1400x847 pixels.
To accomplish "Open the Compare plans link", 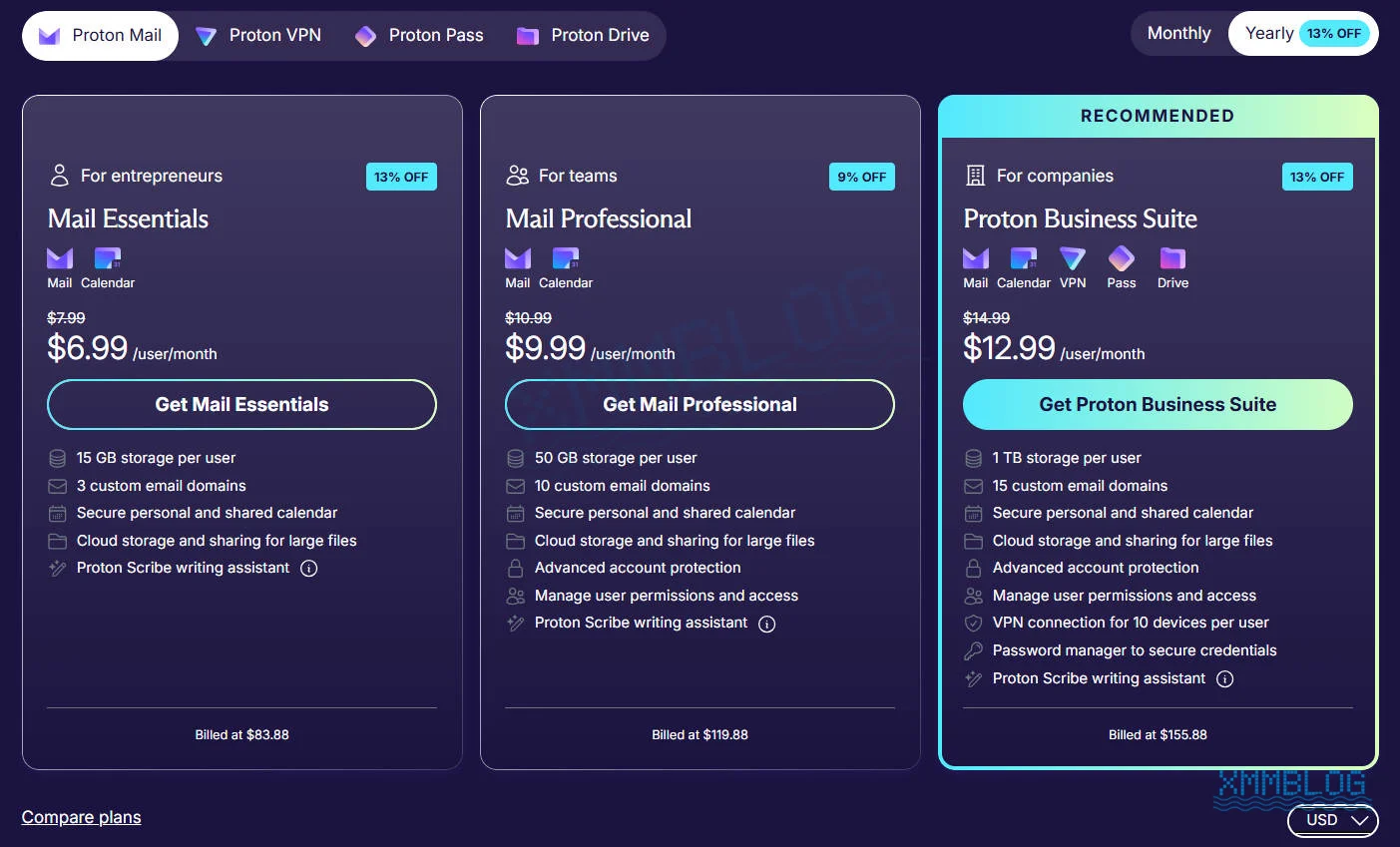I will [x=81, y=817].
